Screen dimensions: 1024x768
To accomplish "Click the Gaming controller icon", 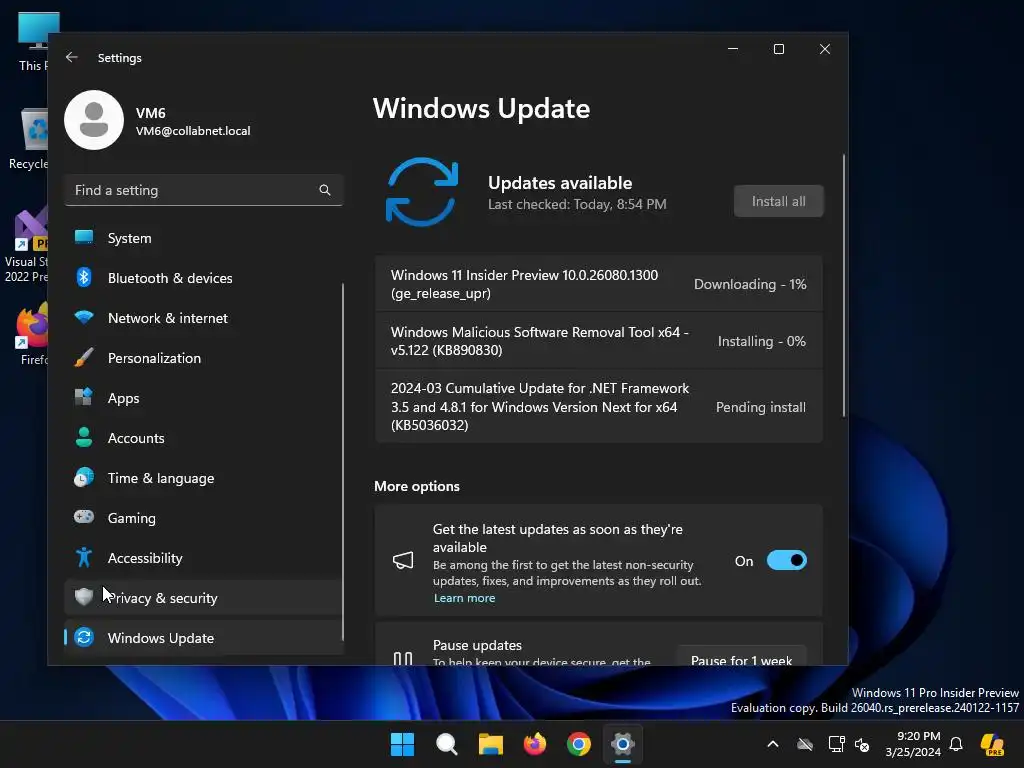I will coord(84,517).
